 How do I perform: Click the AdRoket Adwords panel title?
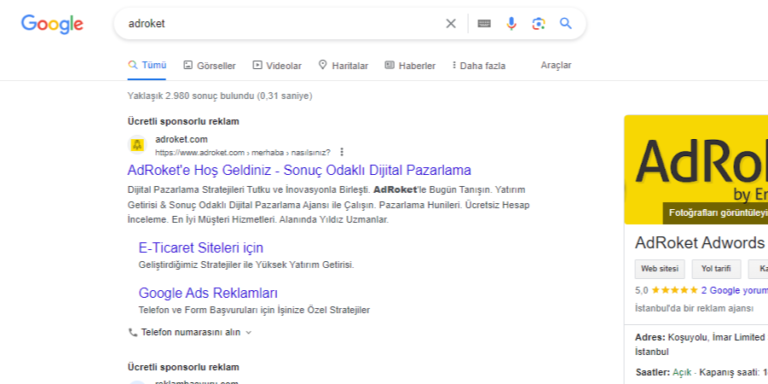tap(700, 243)
